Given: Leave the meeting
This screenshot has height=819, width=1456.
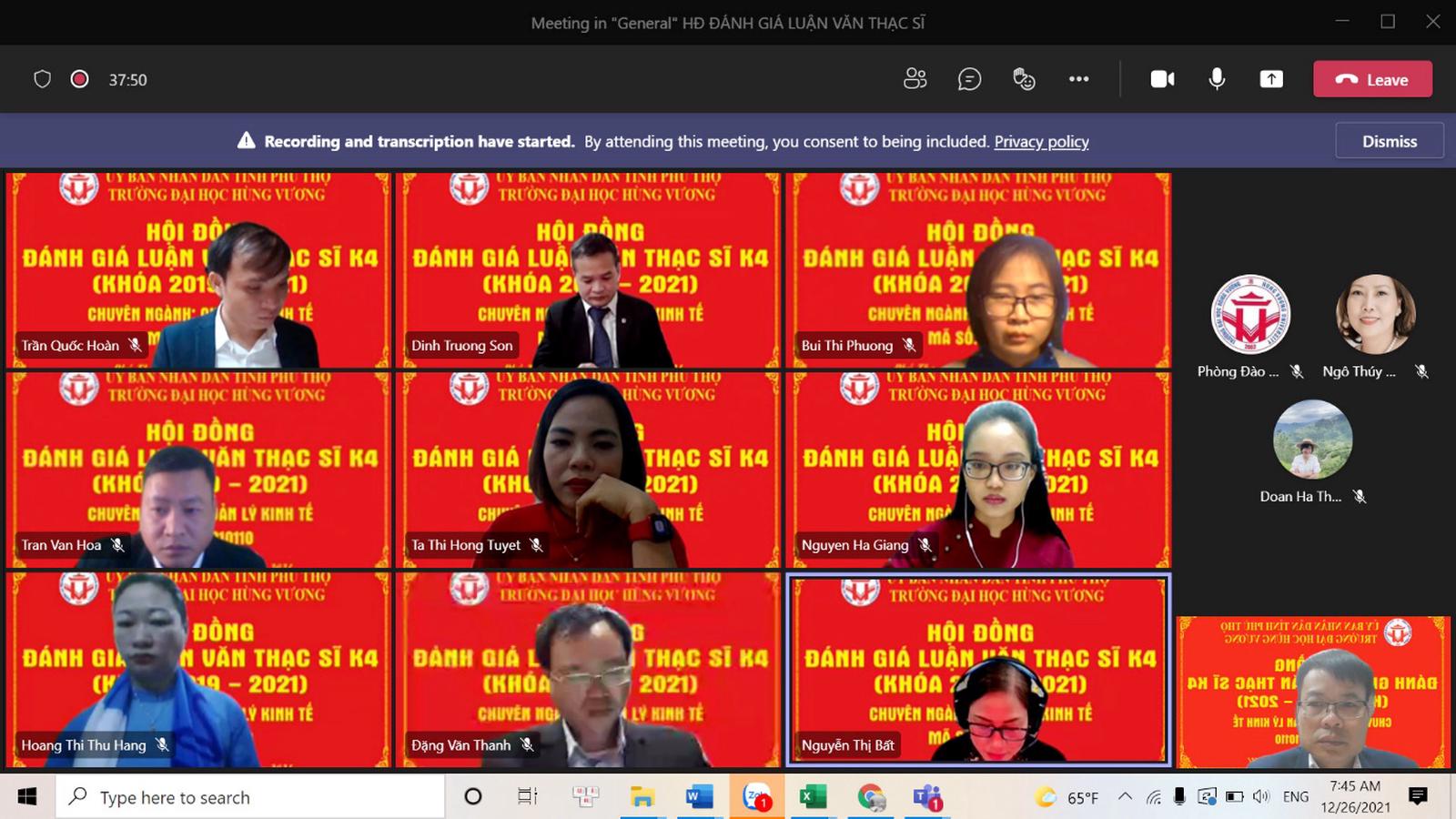Looking at the screenshot, I should point(1372,79).
